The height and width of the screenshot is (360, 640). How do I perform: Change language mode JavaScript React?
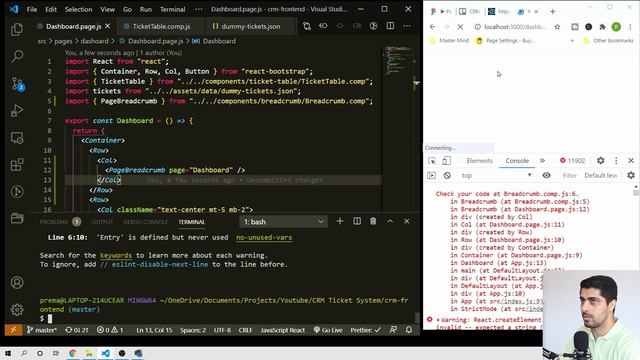[x=282, y=330]
